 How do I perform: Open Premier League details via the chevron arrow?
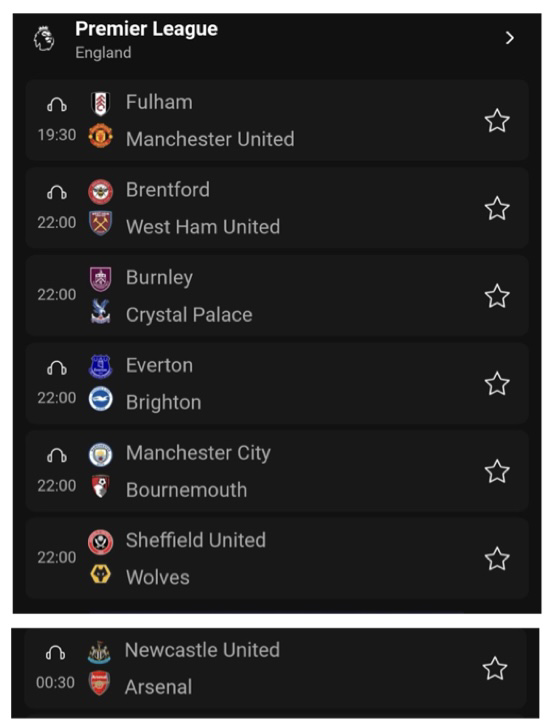click(509, 38)
